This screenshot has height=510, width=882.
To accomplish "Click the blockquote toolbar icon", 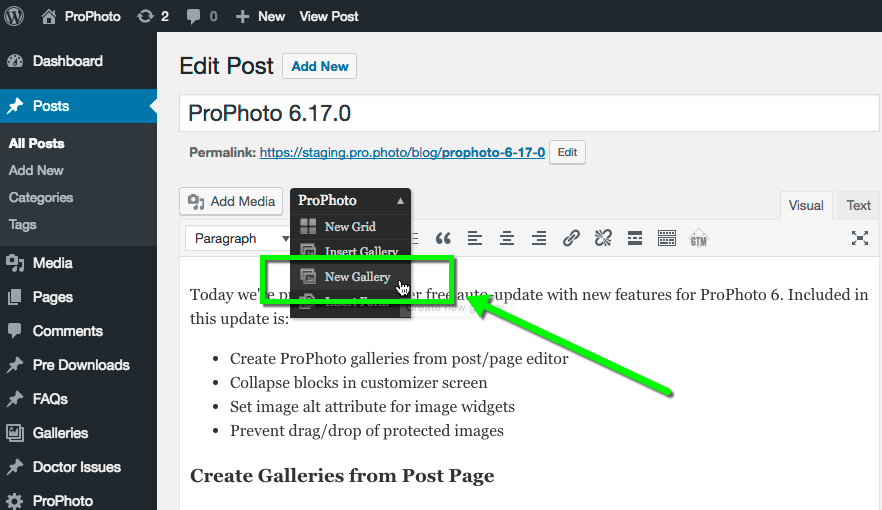I will click(x=443, y=238).
